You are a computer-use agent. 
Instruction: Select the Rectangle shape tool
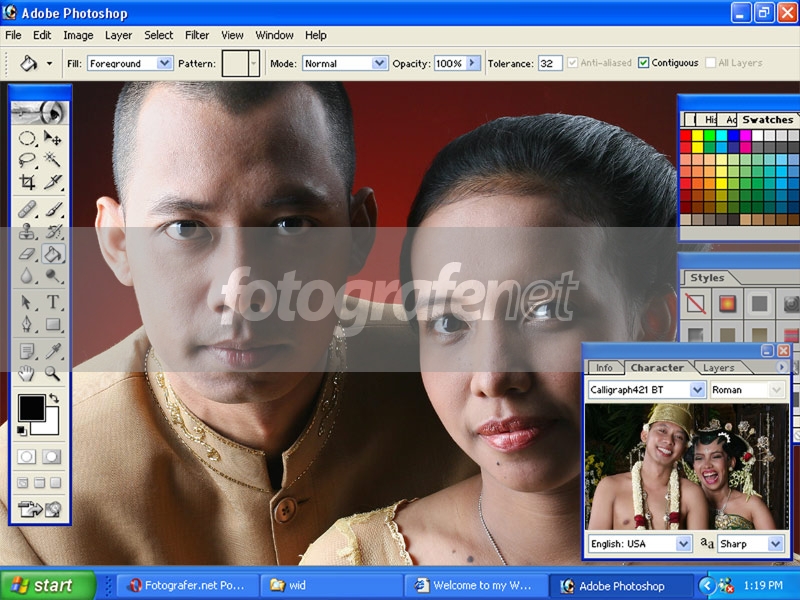53,324
